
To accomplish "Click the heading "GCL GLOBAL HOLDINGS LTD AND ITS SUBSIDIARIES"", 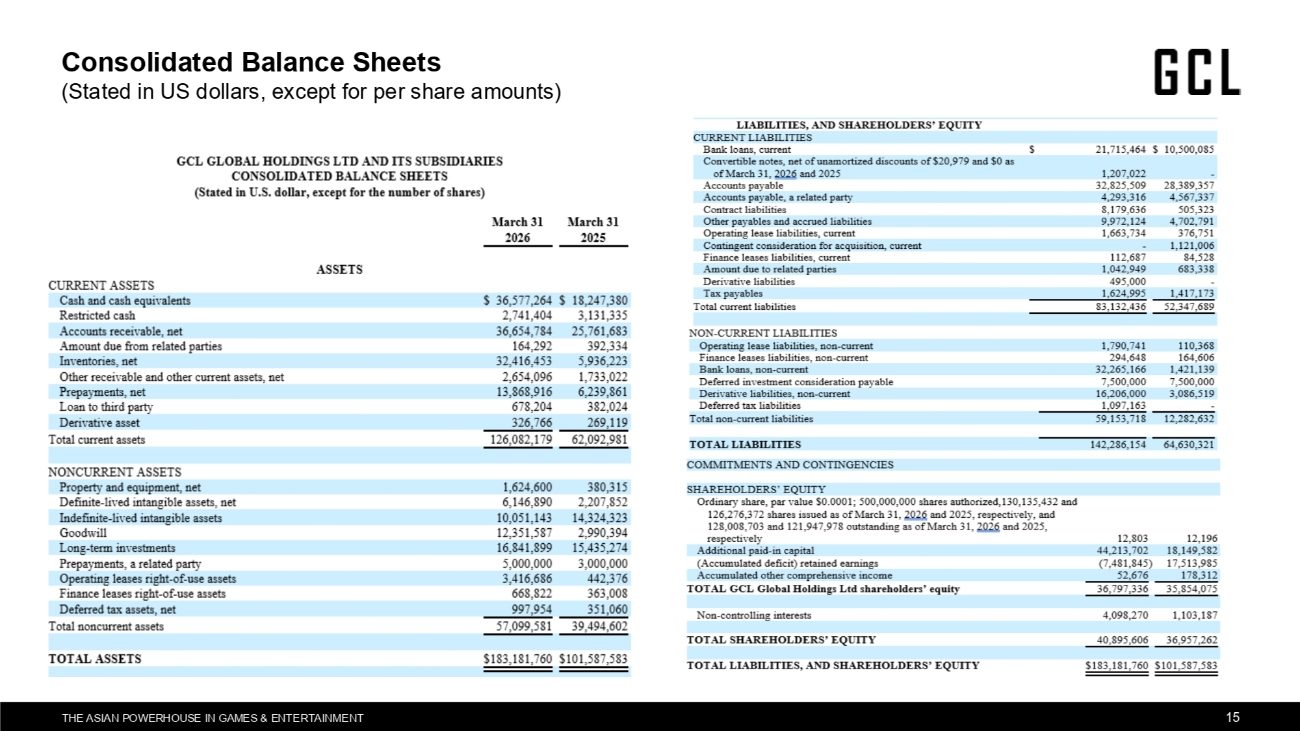I will [x=340, y=161].
